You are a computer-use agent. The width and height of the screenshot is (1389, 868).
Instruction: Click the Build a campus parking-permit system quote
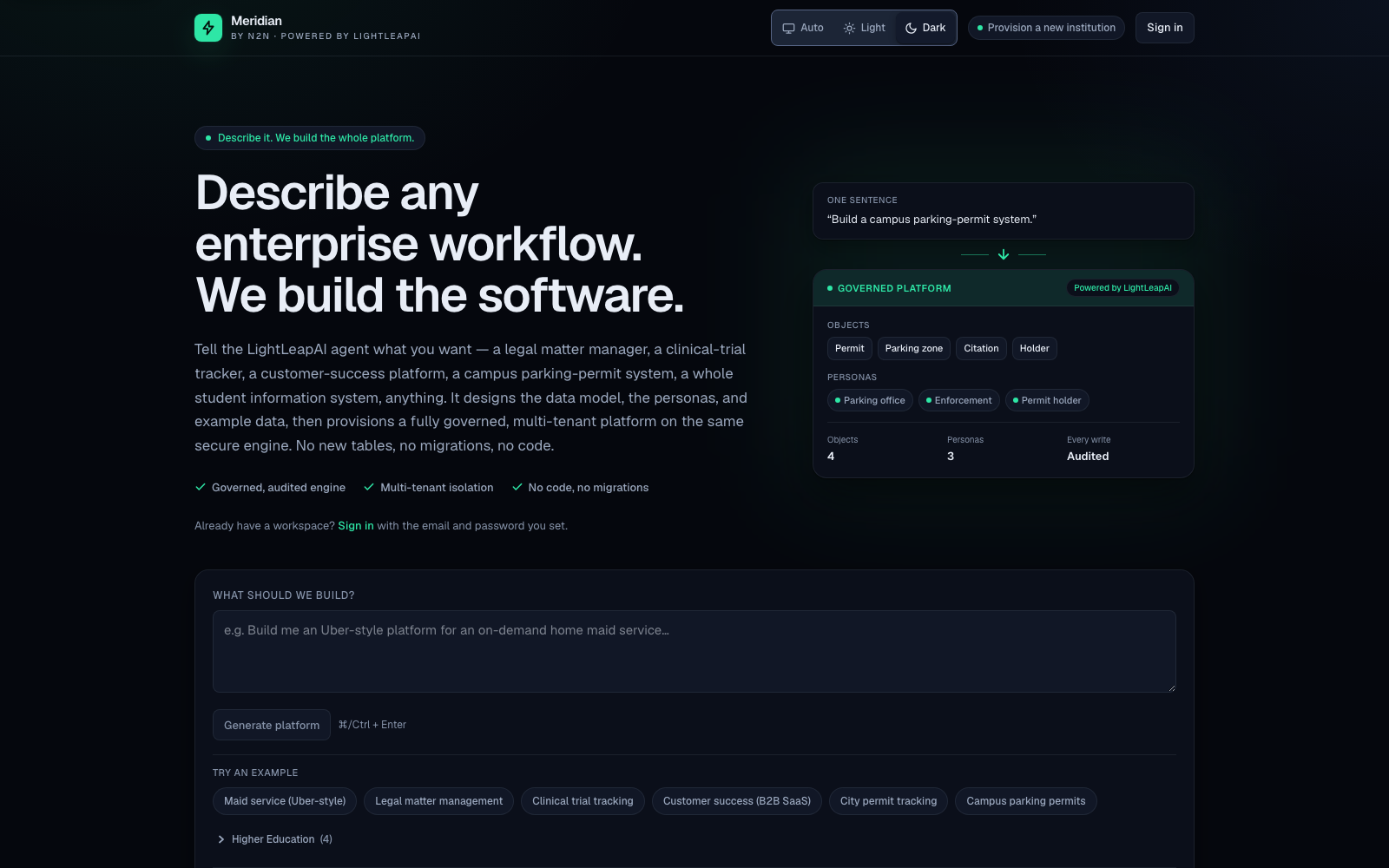click(x=931, y=220)
